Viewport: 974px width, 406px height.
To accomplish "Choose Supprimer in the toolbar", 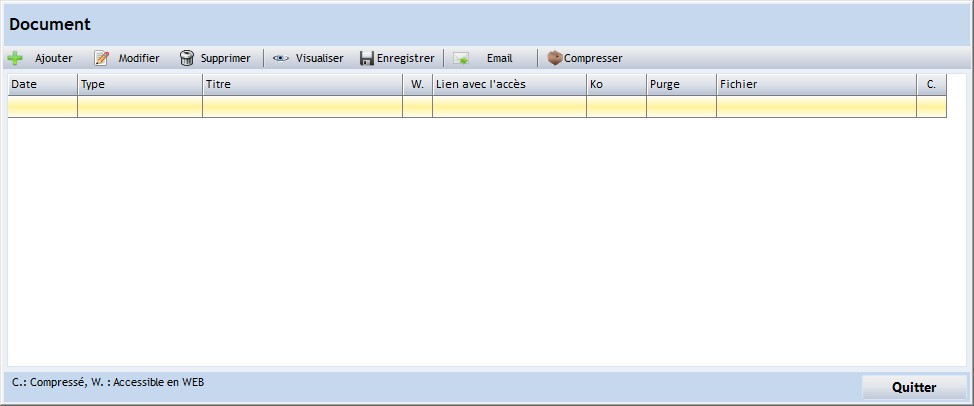I will point(225,58).
